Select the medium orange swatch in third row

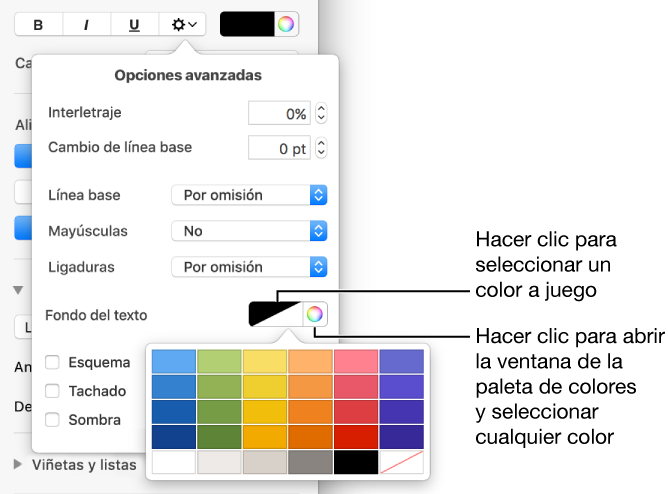[311, 412]
